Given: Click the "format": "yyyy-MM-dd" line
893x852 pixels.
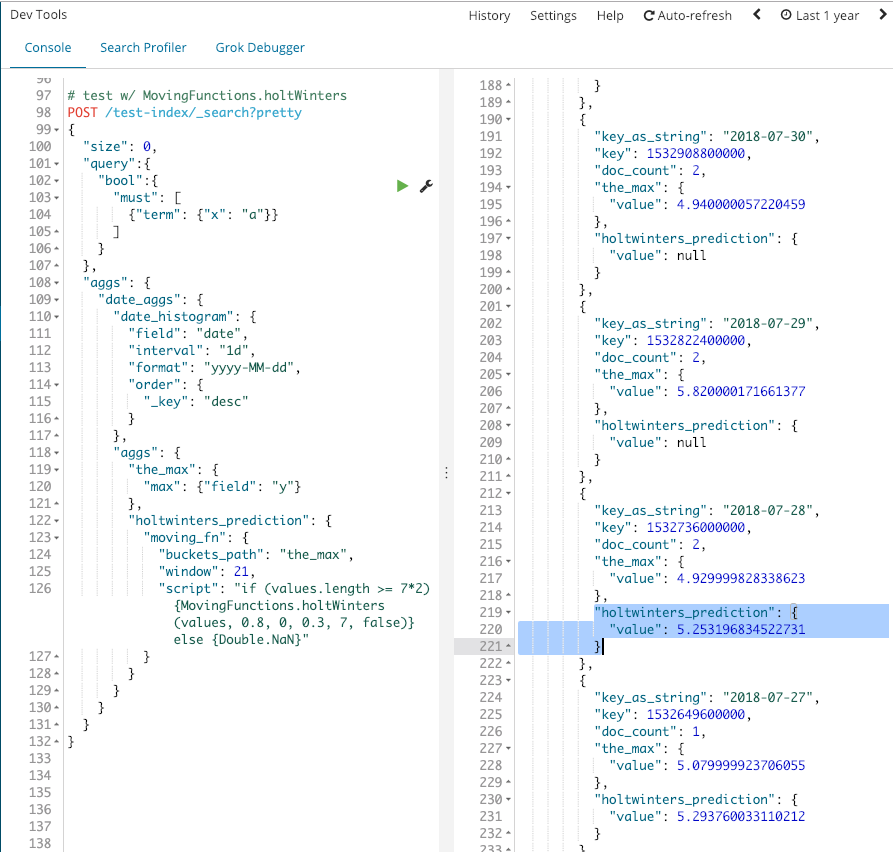Looking at the screenshot, I should [214, 367].
